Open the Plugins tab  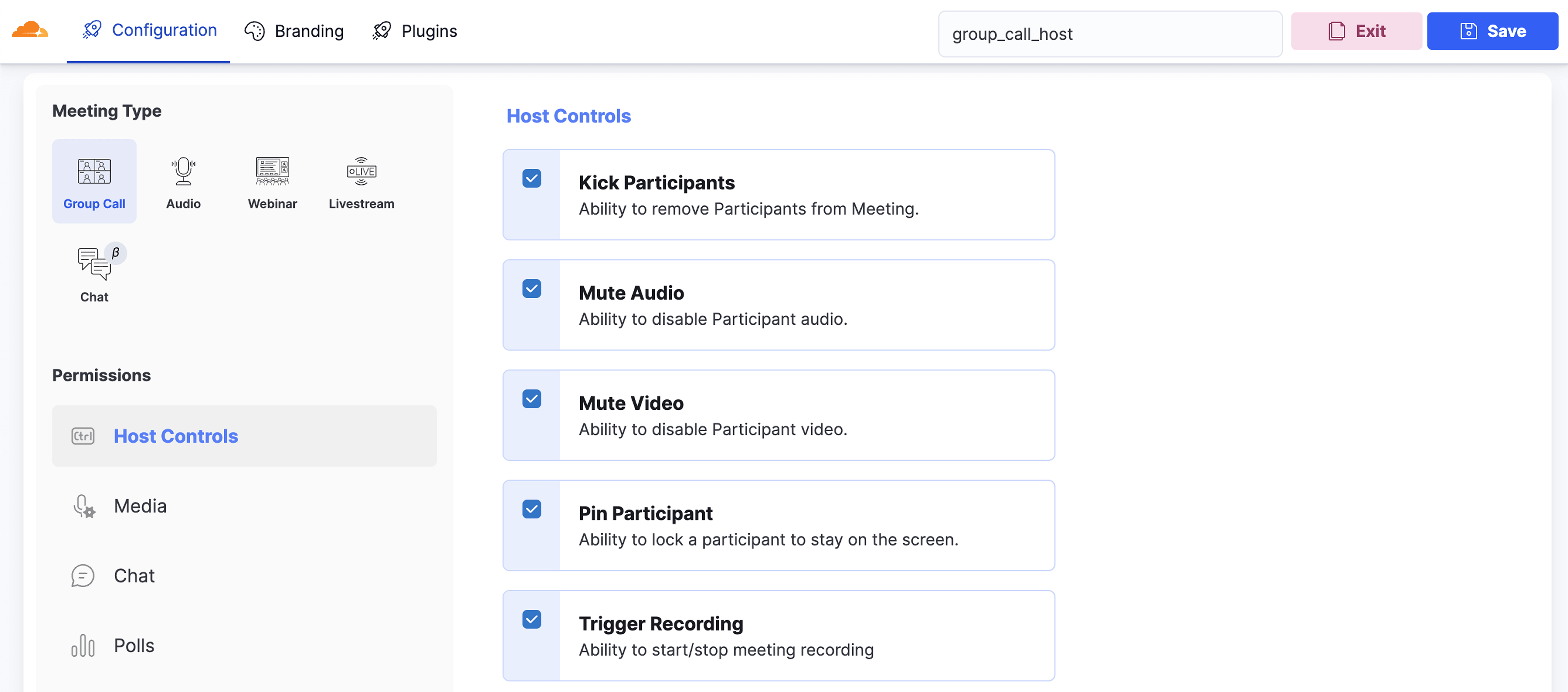[415, 31]
